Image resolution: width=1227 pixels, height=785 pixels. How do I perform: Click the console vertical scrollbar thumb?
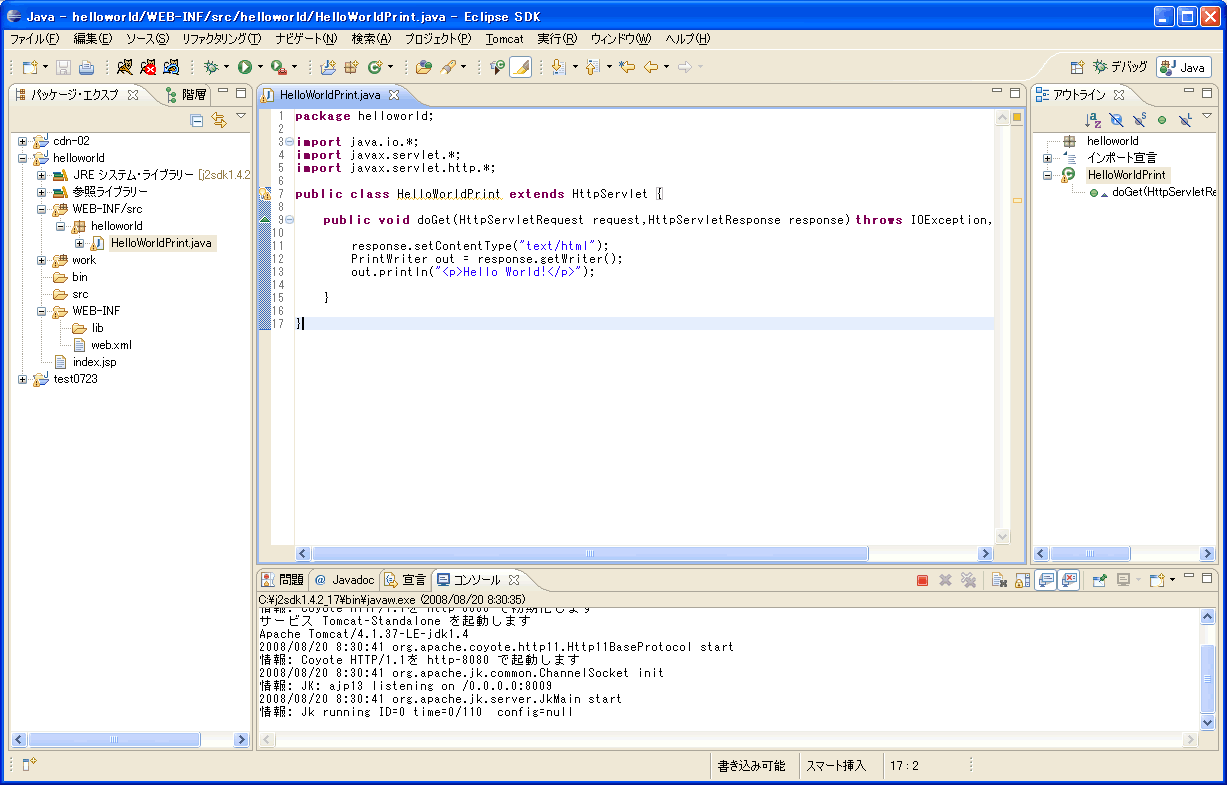[x=1208, y=678]
